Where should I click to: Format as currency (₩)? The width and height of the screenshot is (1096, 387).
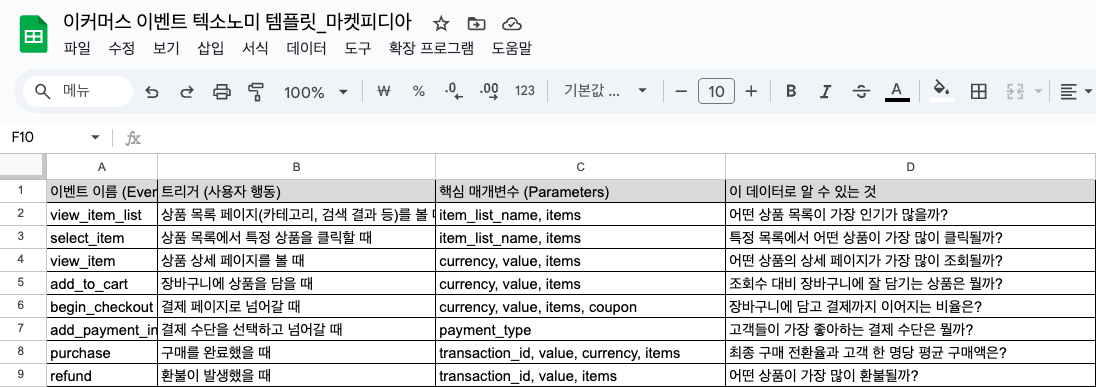383,91
